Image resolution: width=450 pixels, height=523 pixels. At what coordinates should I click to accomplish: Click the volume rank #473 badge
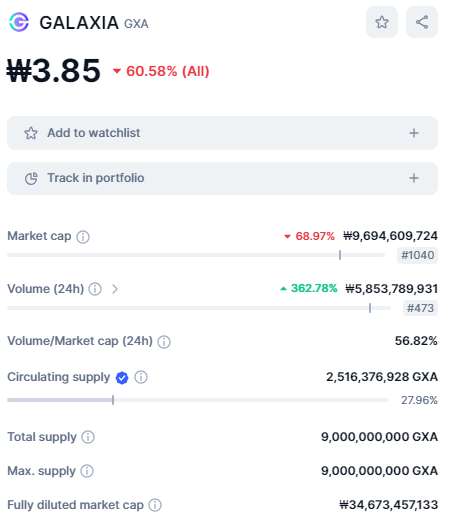tap(420, 308)
